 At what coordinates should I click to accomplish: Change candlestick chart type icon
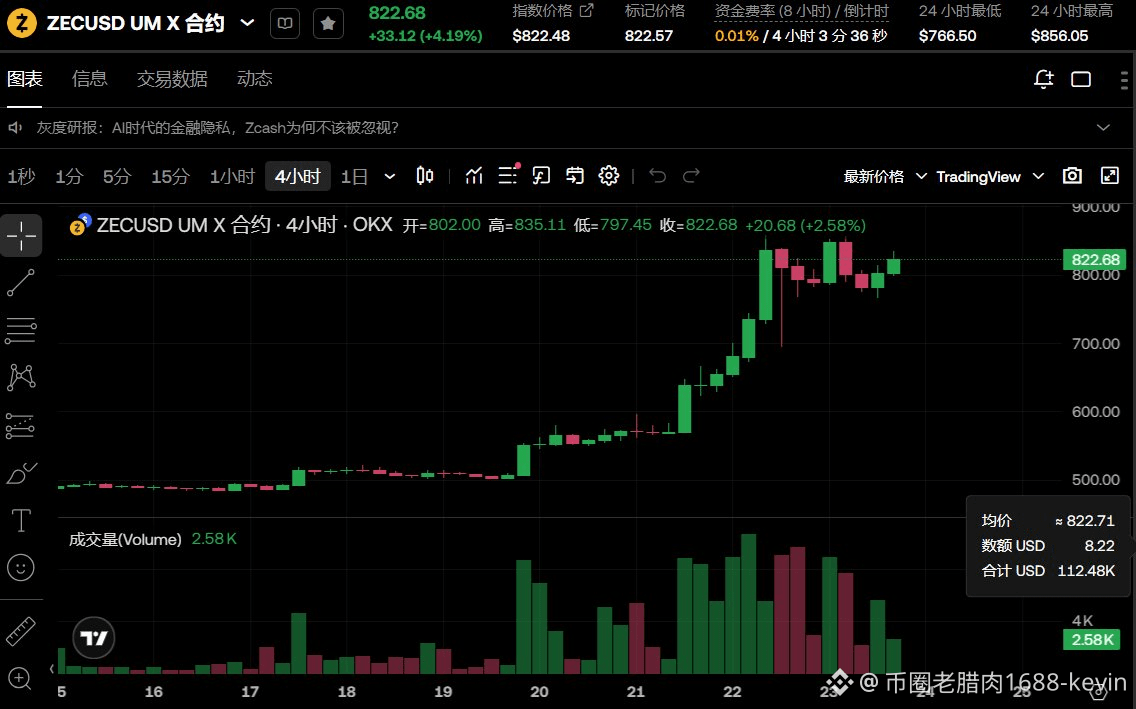(425, 176)
